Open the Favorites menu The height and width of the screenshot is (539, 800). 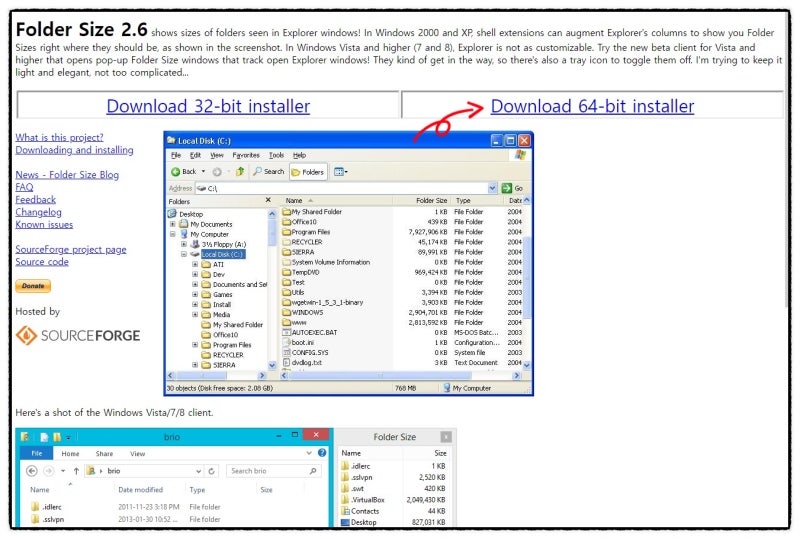point(246,155)
